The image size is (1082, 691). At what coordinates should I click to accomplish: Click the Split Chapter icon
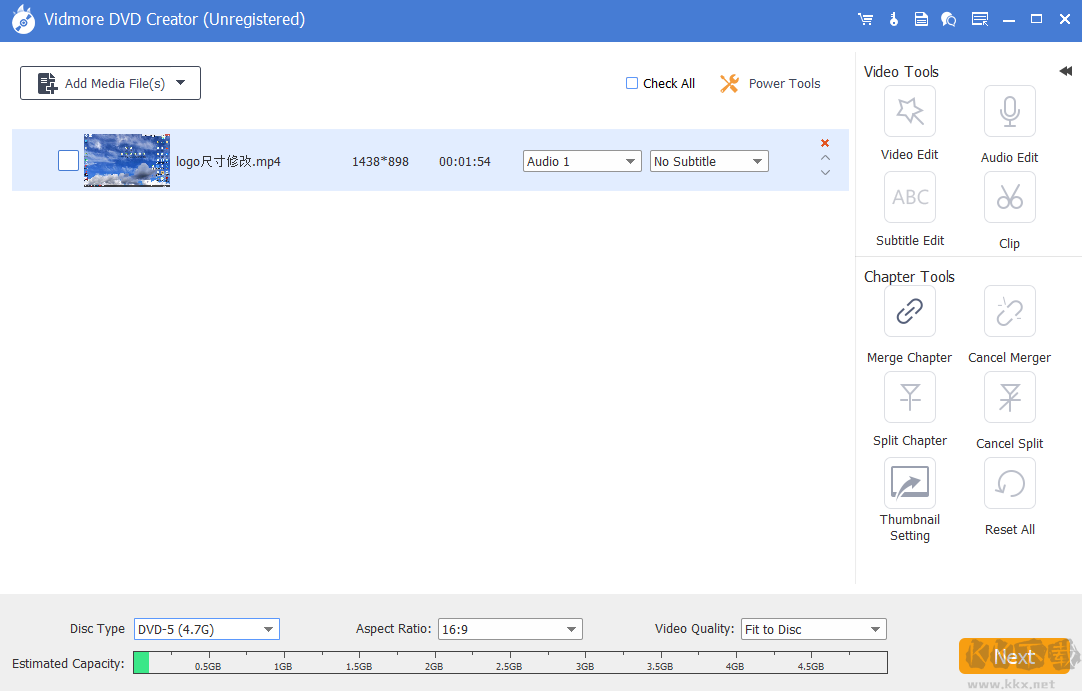click(909, 397)
